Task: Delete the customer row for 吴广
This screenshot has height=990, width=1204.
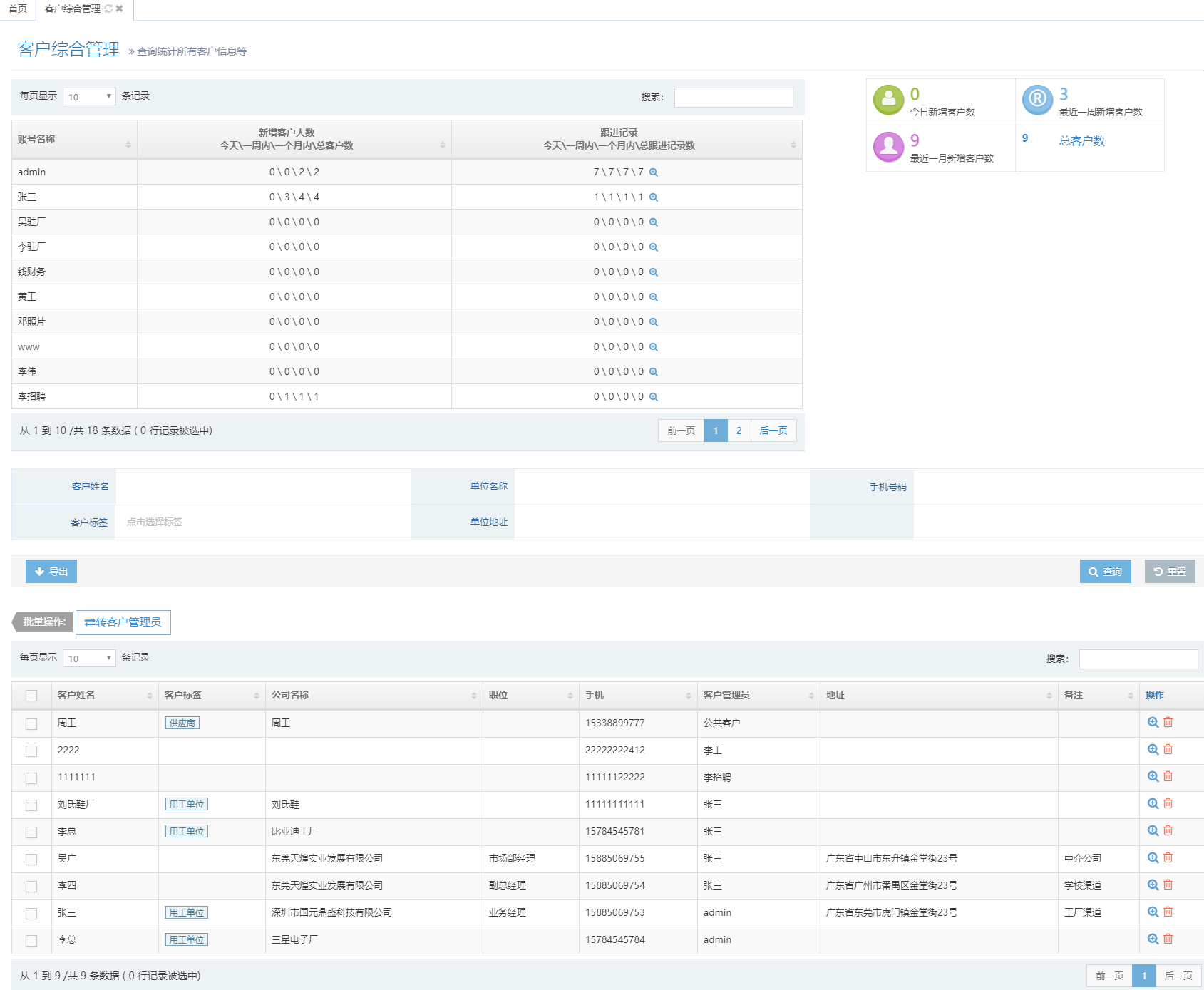Action: (x=1168, y=857)
